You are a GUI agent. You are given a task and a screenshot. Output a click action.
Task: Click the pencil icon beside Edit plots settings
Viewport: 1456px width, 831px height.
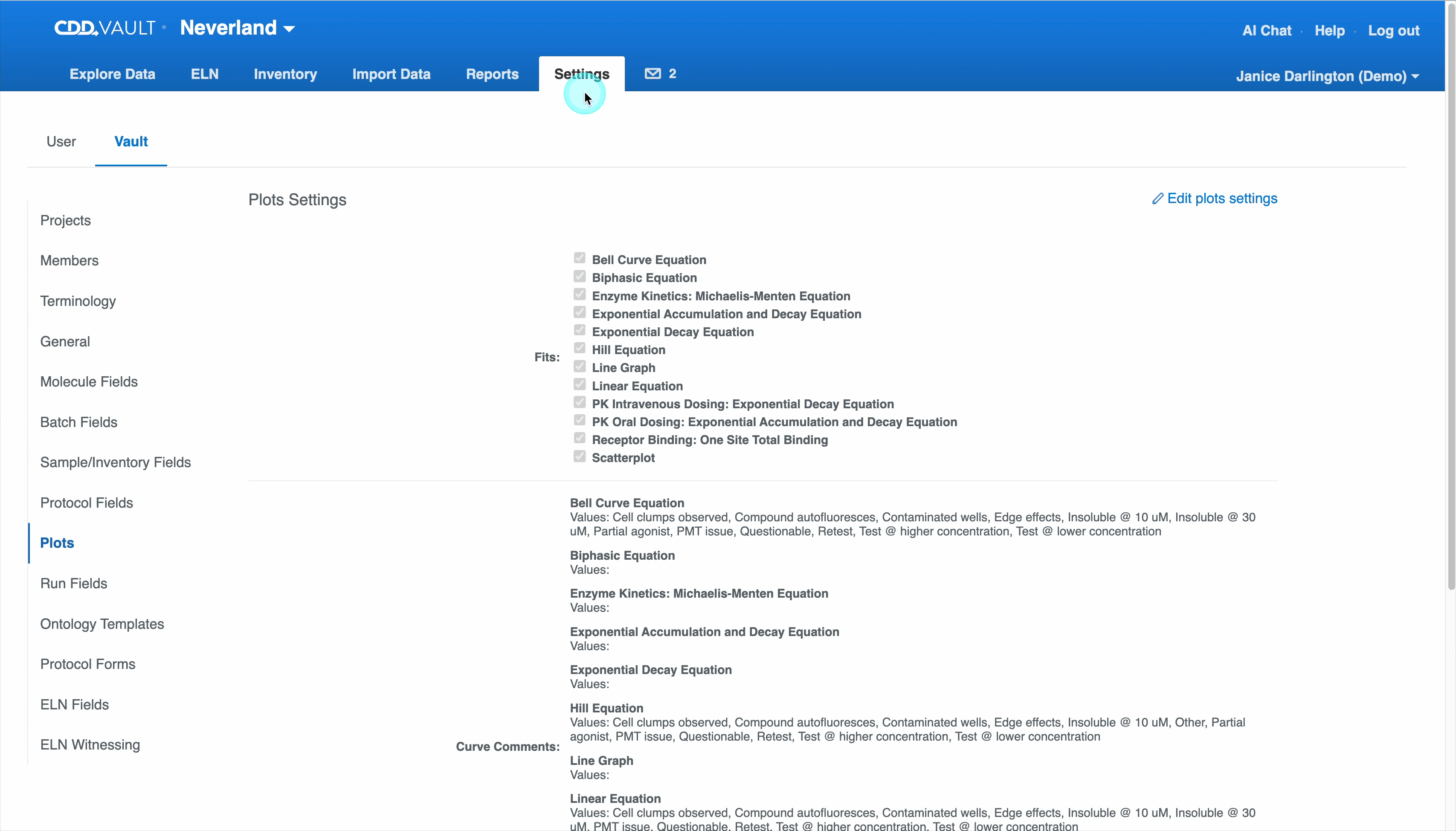(x=1157, y=199)
